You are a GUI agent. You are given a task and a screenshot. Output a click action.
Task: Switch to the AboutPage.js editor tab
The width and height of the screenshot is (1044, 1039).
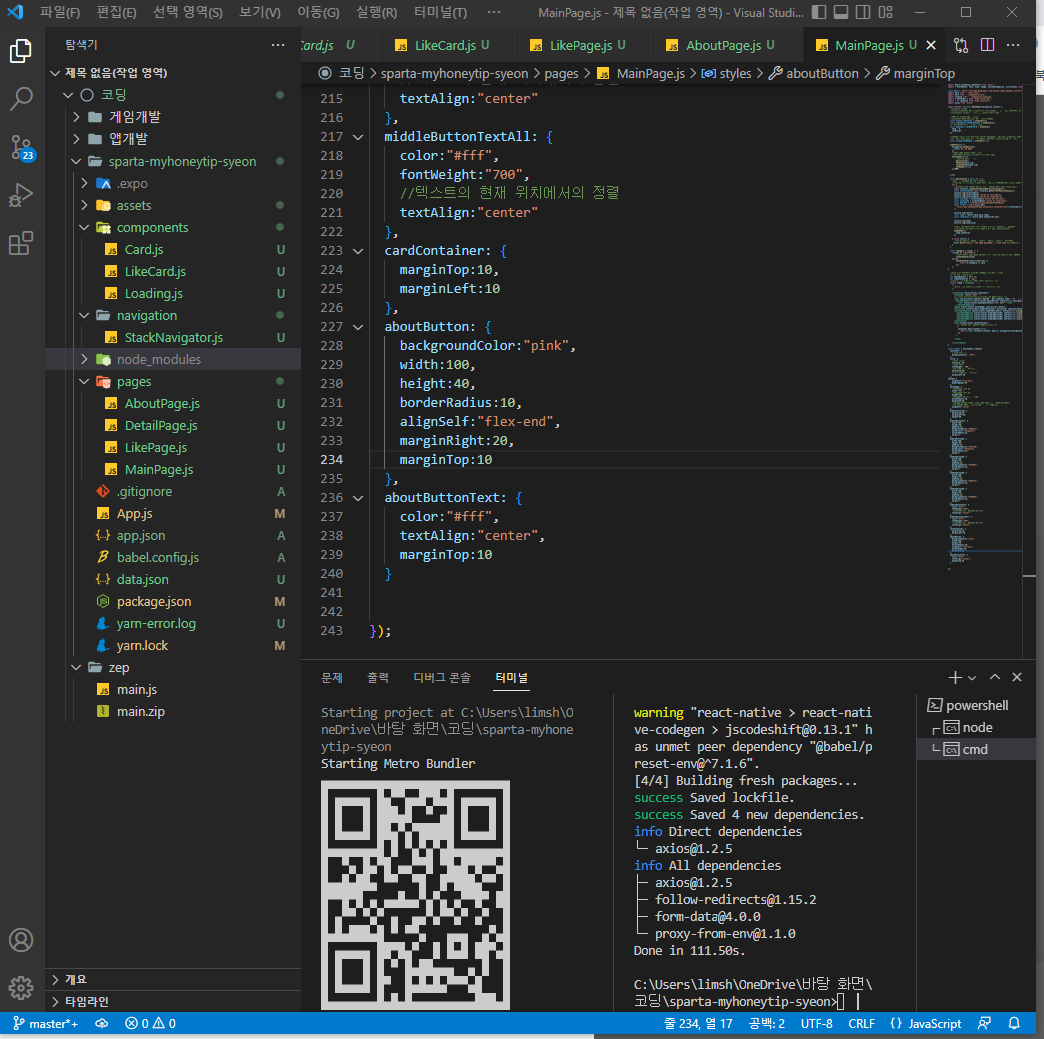point(728,45)
